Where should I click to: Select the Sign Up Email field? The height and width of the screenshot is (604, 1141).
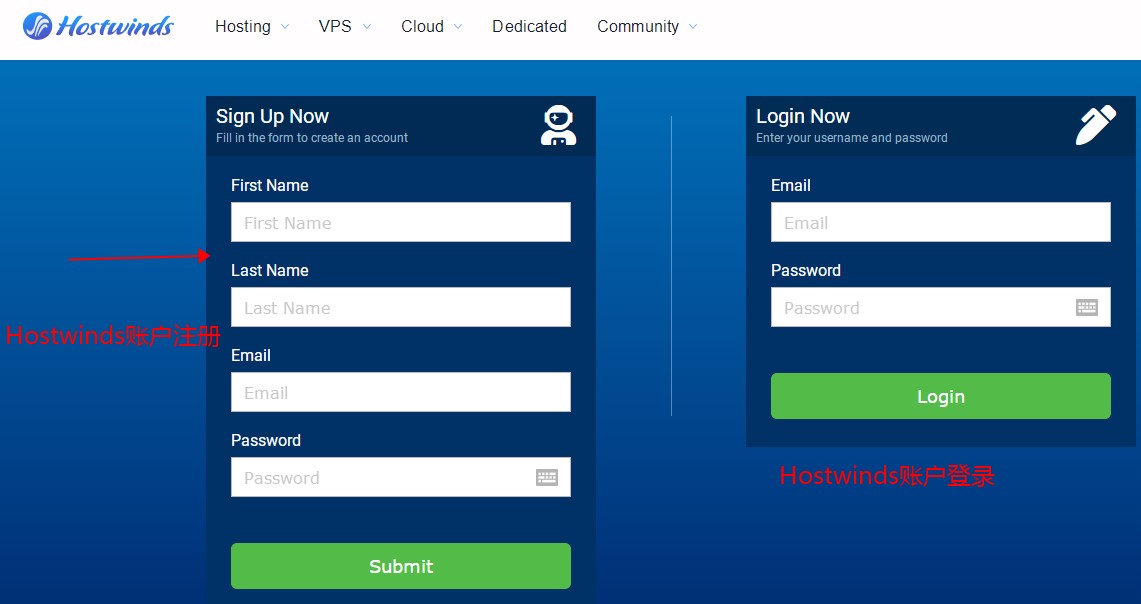(400, 392)
